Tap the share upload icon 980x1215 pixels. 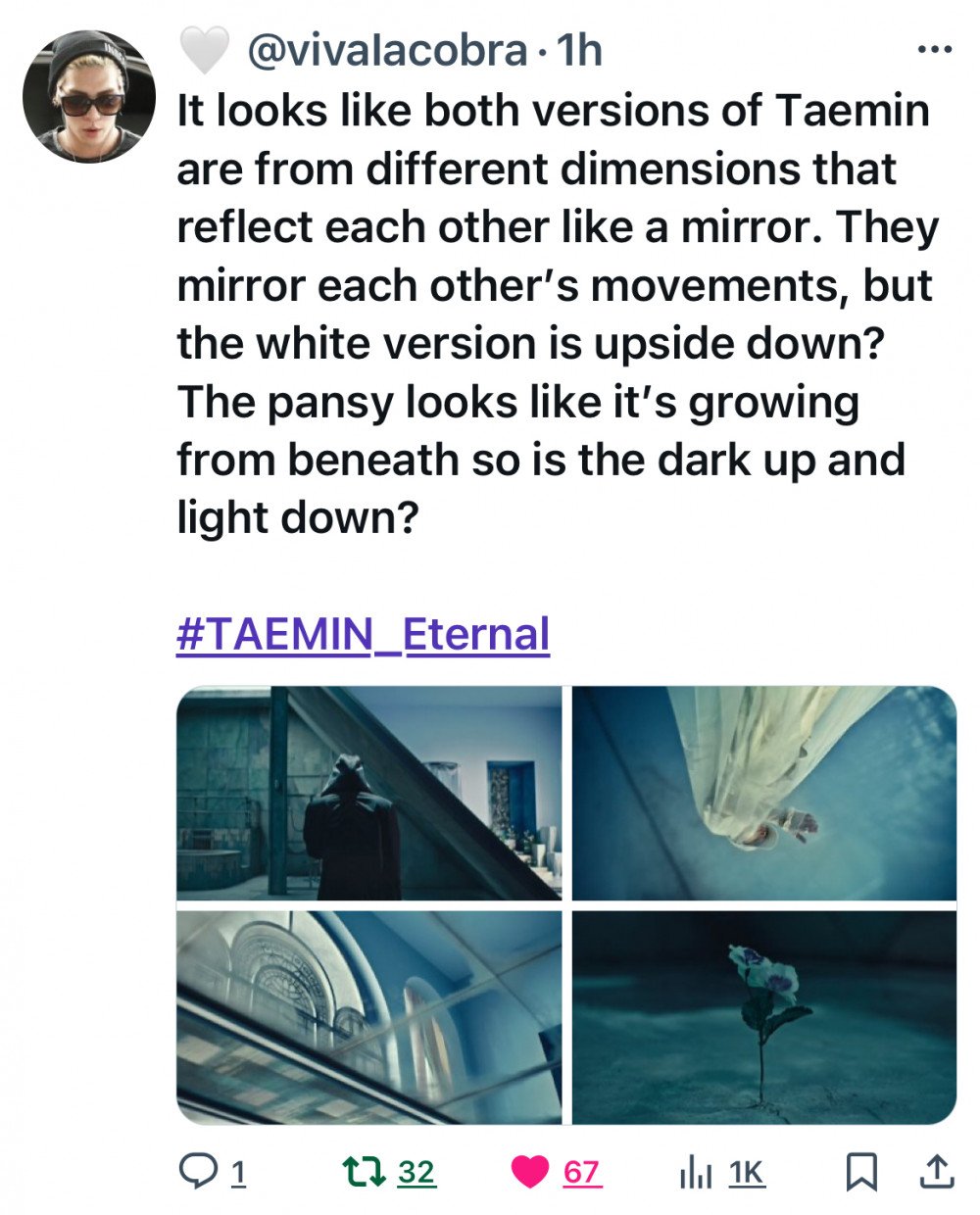point(937,1171)
